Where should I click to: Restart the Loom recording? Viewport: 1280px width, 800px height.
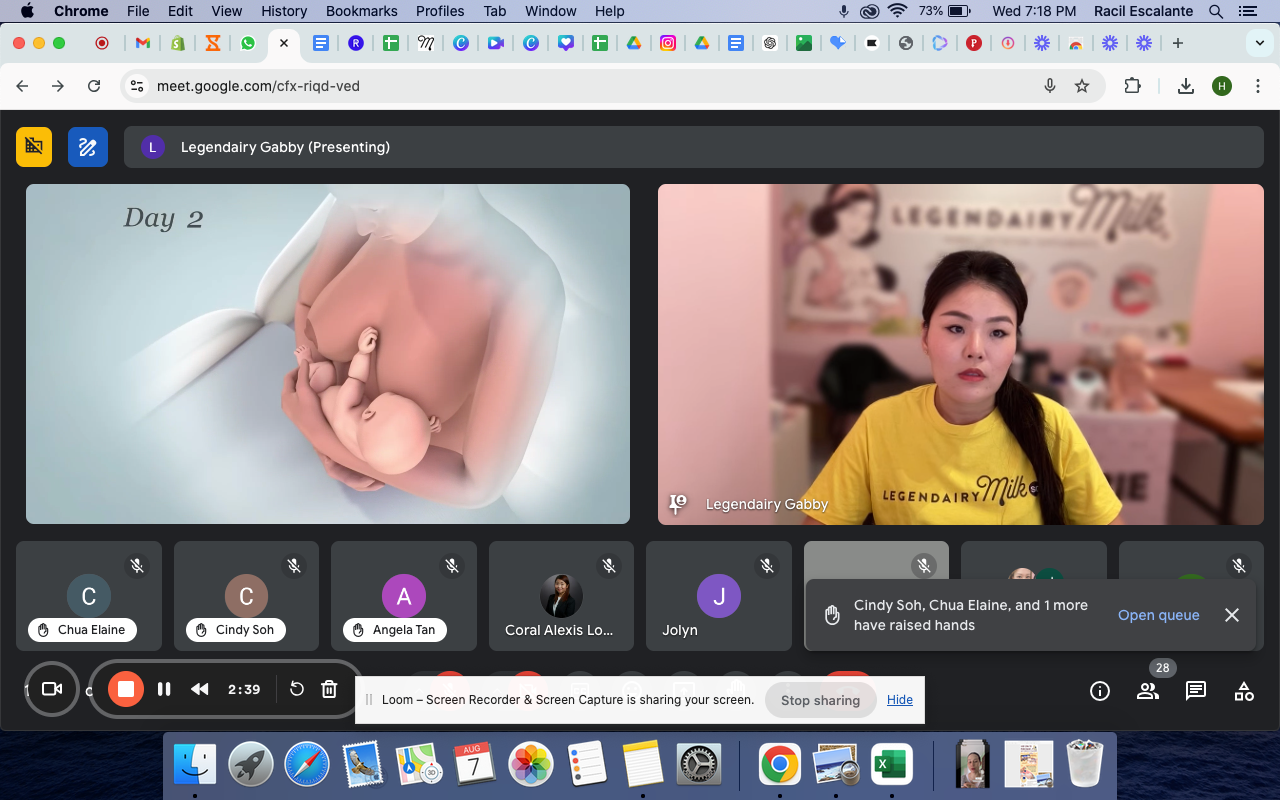coord(297,689)
